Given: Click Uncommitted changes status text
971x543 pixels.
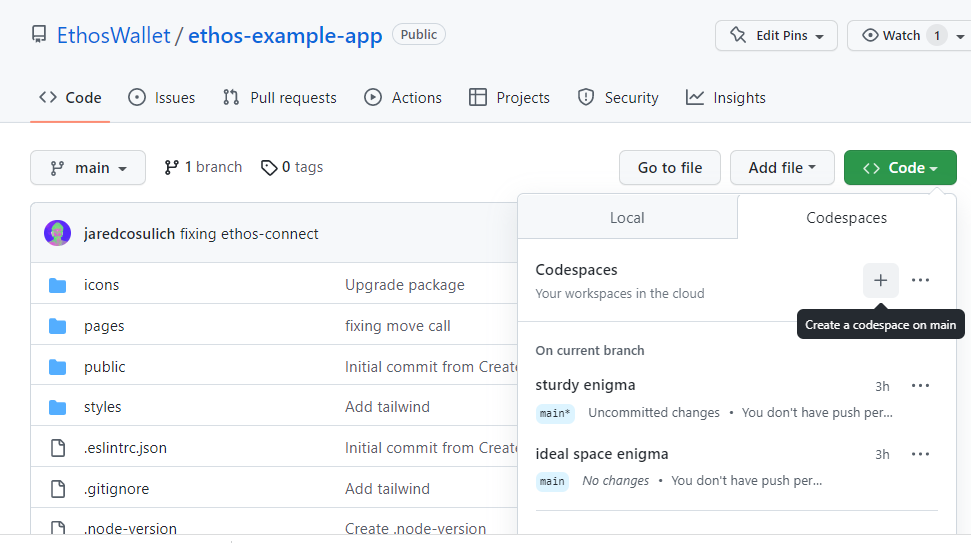Looking at the screenshot, I should pos(654,412).
